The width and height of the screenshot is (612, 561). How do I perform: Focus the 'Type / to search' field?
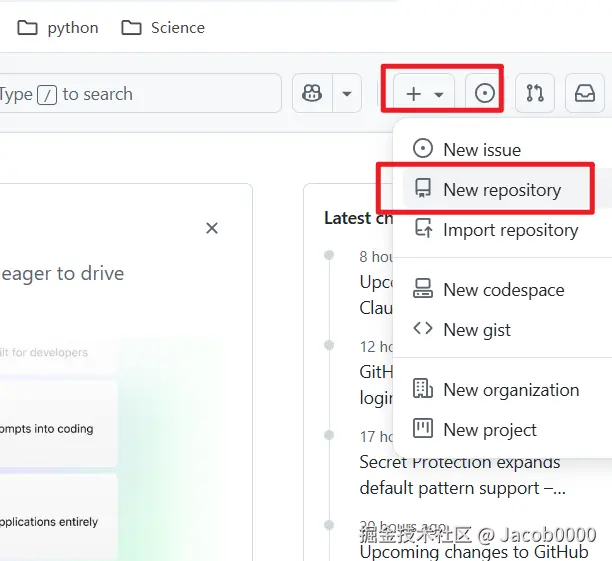(140, 93)
